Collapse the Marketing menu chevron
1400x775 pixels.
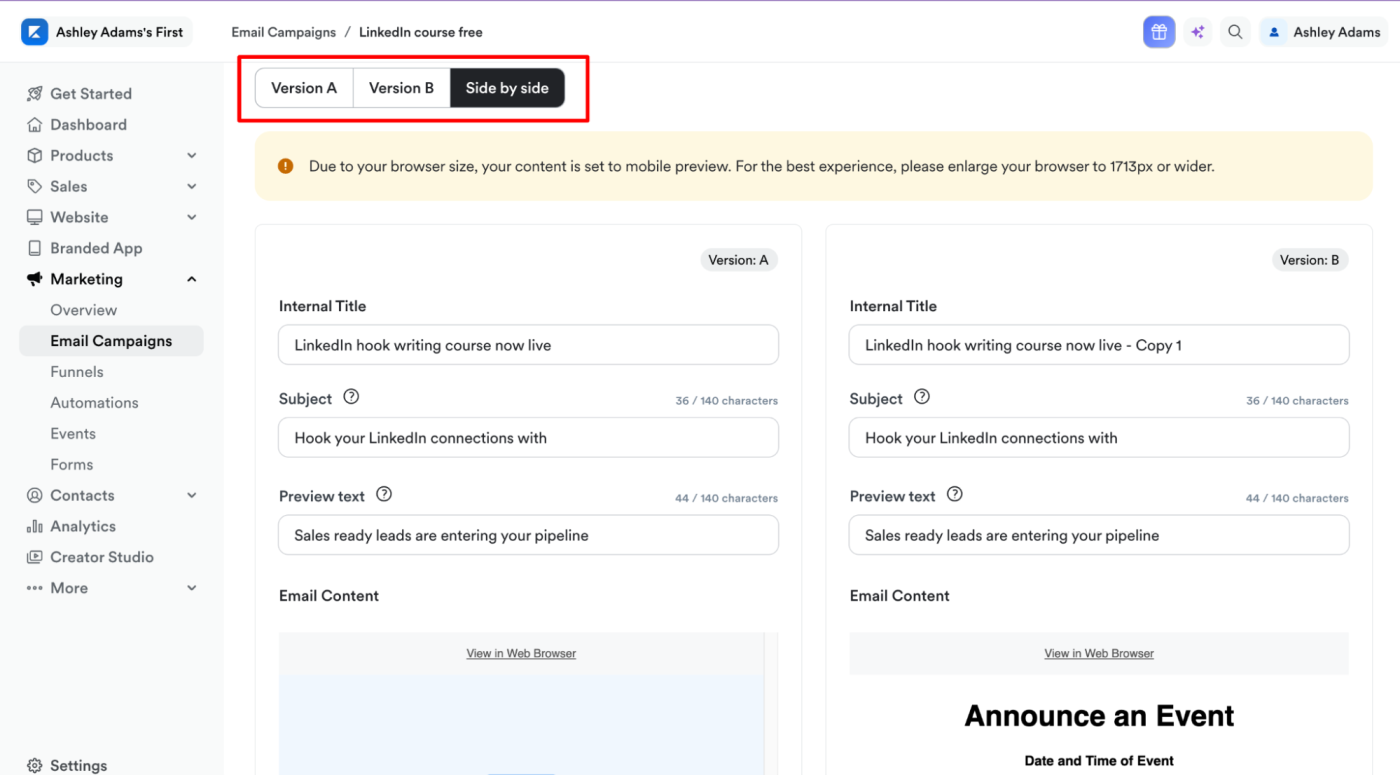pyautogui.click(x=192, y=279)
